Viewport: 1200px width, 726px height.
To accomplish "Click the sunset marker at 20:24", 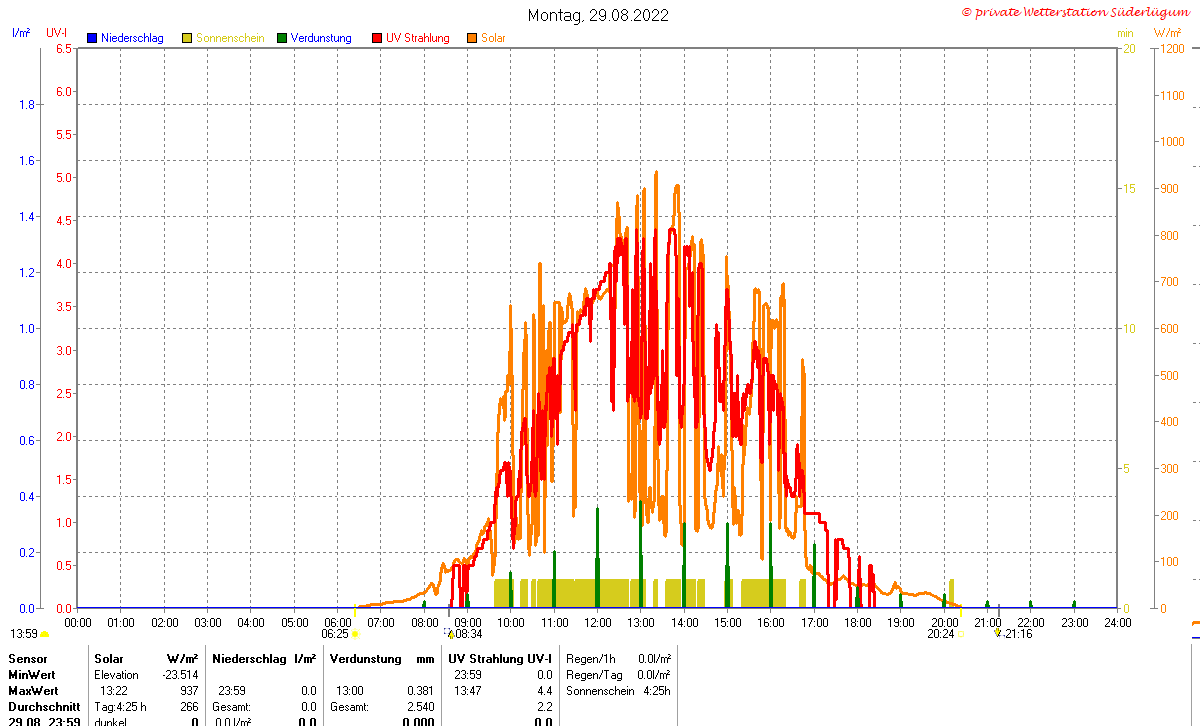I will click(960, 634).
